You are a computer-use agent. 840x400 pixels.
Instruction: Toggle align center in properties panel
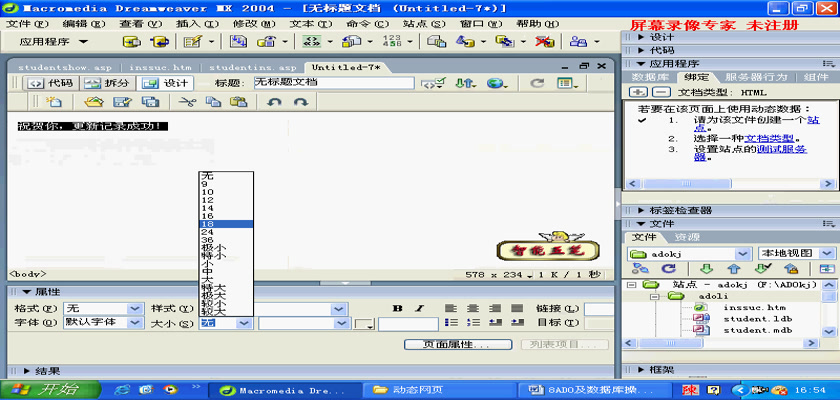[474, 308]
